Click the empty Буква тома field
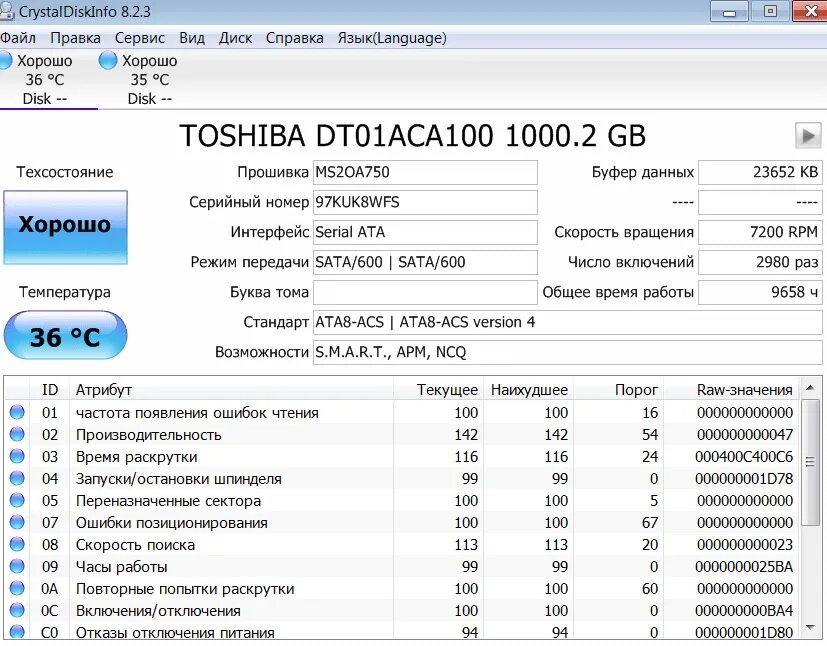This screenshot has width=827, height=646. tap(425, 293)
